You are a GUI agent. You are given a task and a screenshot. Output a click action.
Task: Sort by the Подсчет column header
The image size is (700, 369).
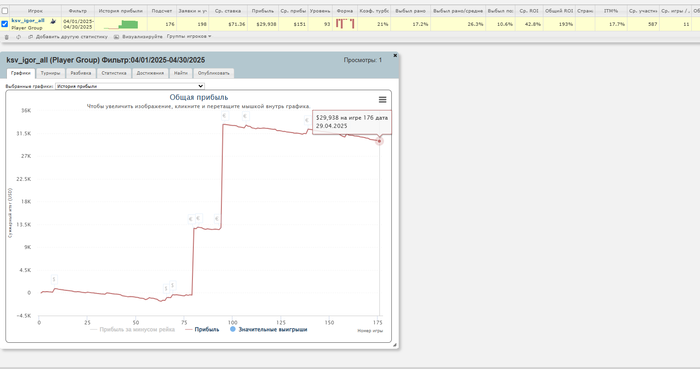tap(162, 11)
